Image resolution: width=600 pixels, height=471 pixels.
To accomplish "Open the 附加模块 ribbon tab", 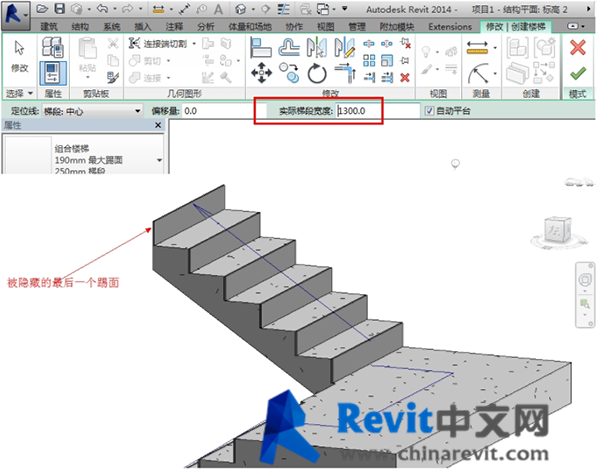I will point(397,26).
